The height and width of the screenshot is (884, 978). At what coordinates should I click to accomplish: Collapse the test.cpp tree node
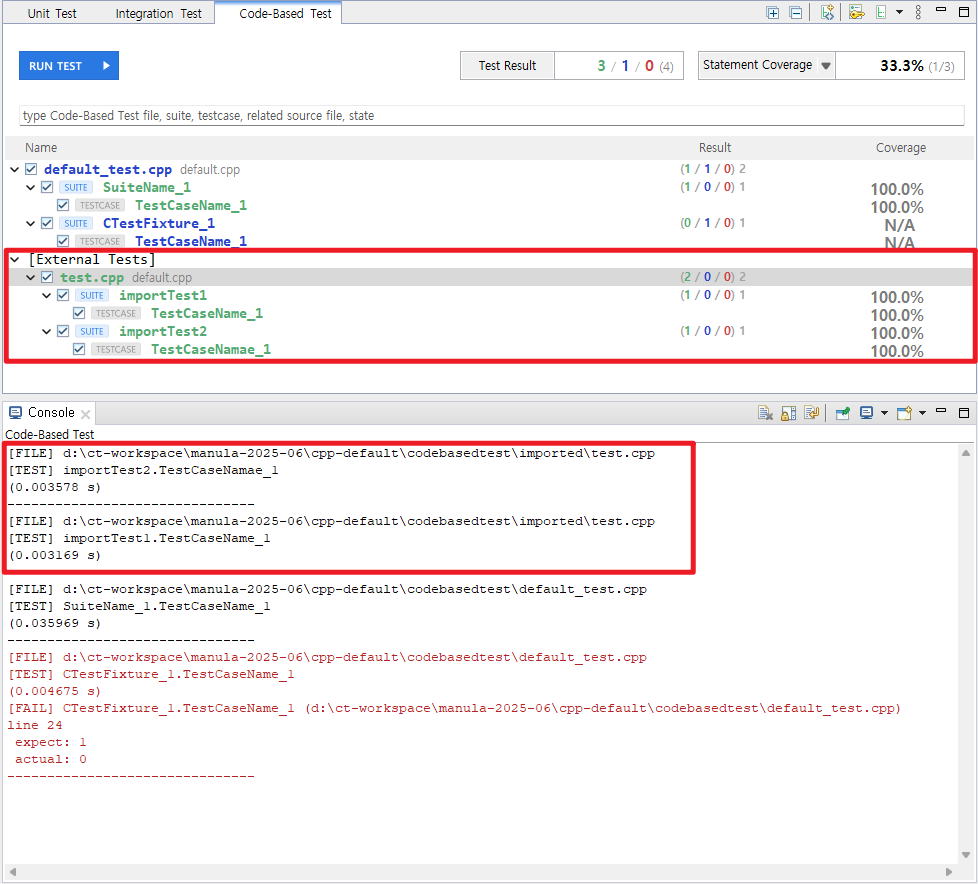[30, 278]
